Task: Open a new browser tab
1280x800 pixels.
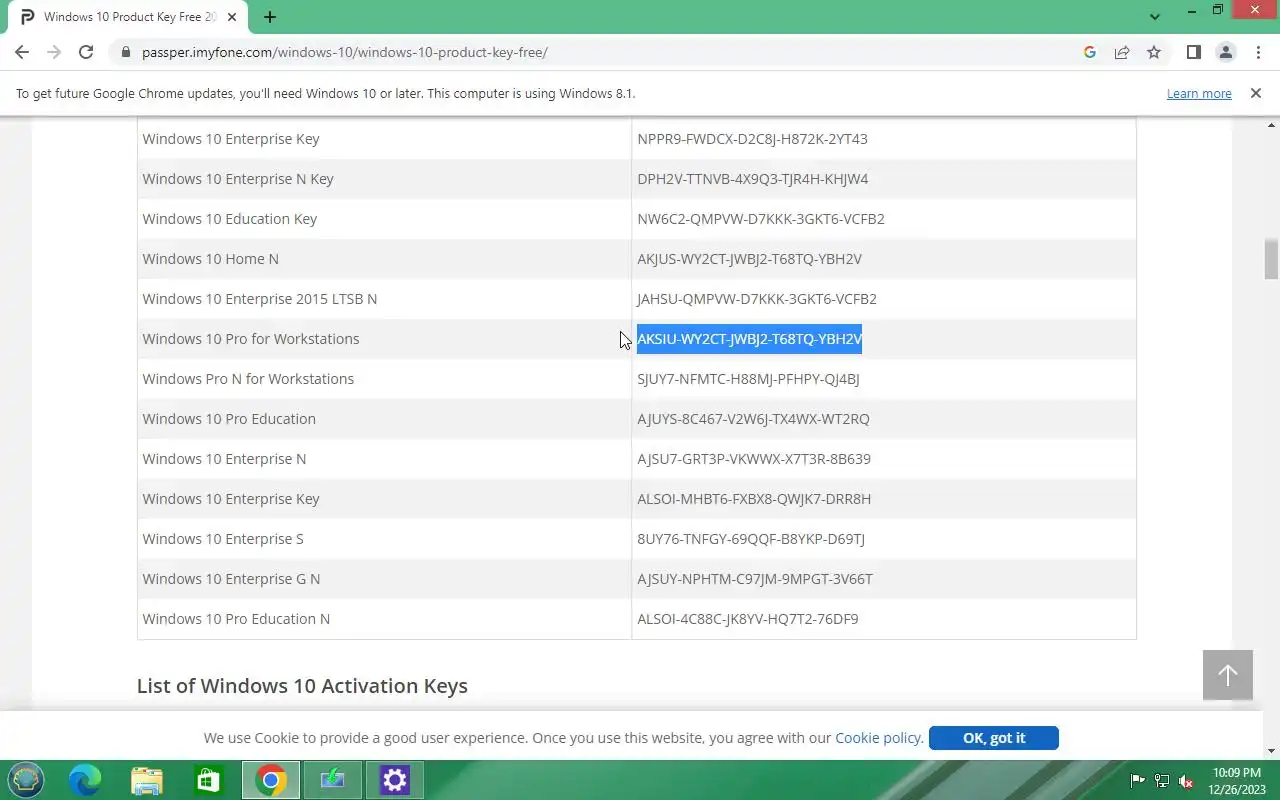Action: click(270, 17)
